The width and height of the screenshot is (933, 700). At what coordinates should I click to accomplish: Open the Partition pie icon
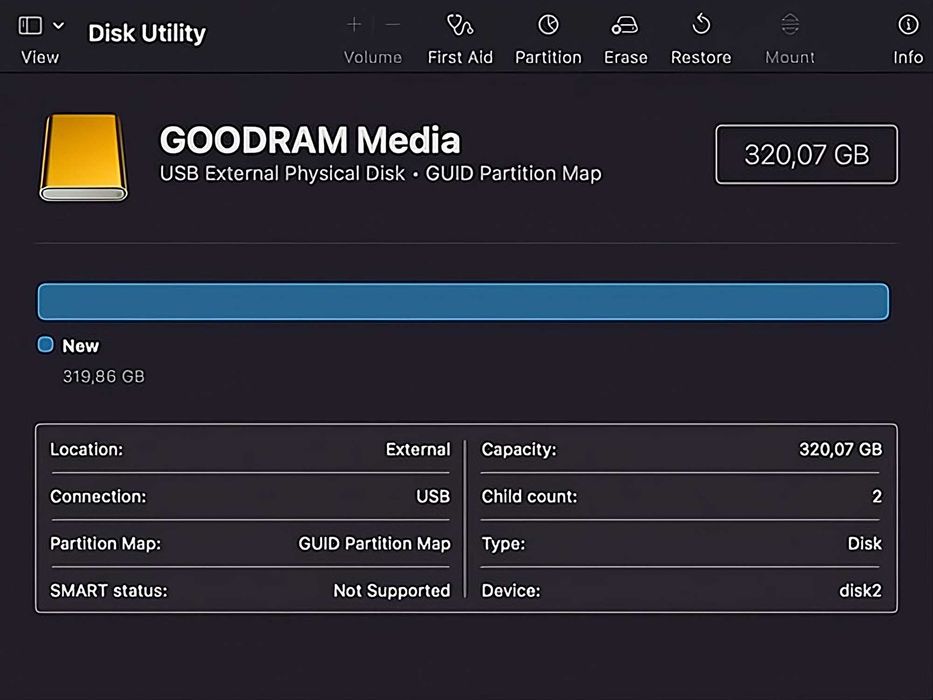click(x=548, y=25)
